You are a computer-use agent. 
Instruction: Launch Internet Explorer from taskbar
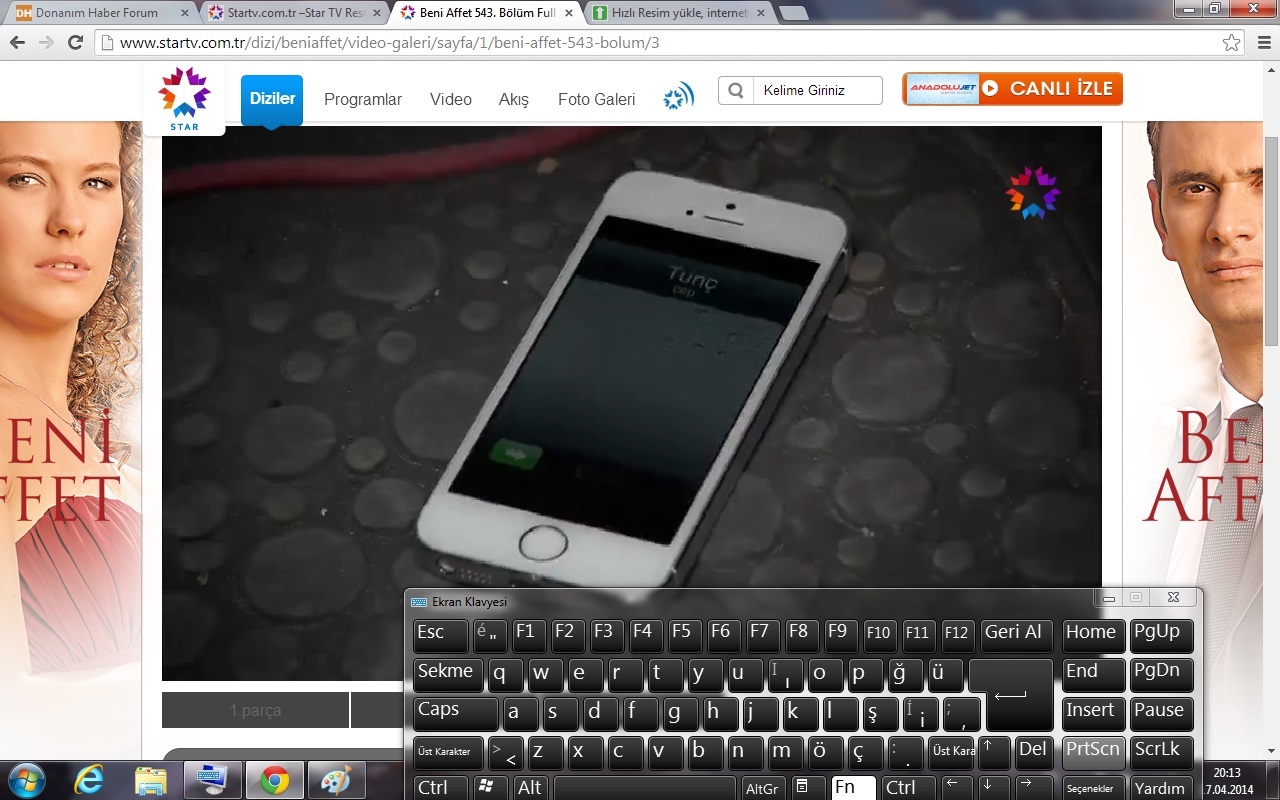89,780
